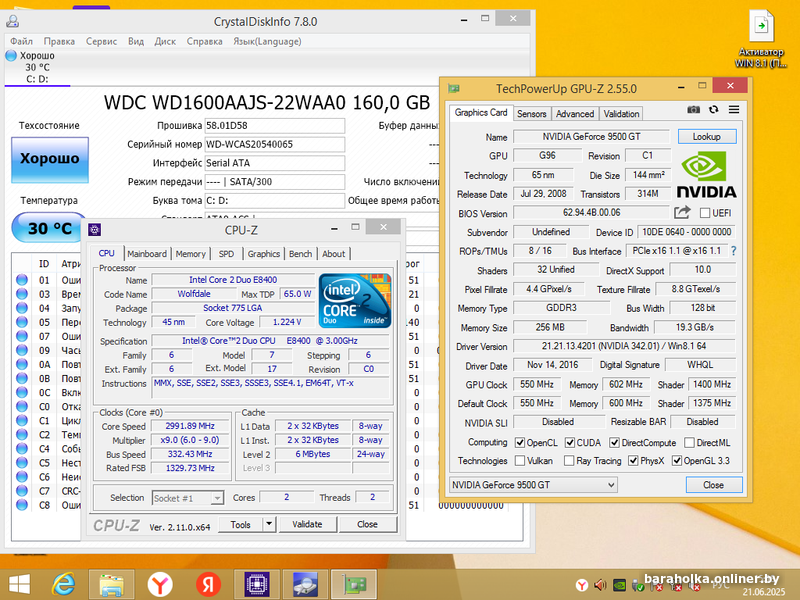Click Intel Core 2 Duo logo in CPU-Z
This screenshot has height=600, width=800.
[x=355, y=301]
